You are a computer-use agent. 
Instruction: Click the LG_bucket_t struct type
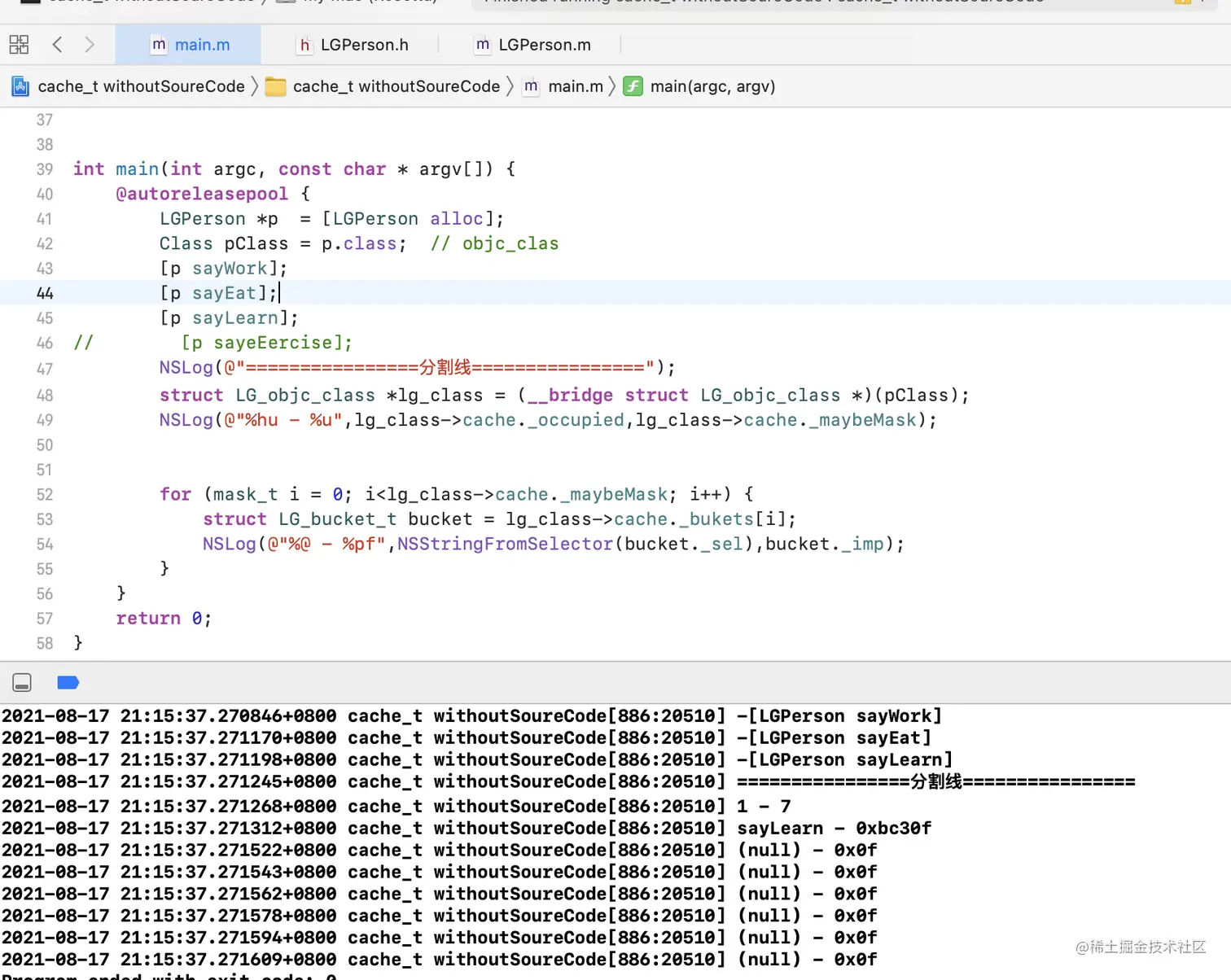tap(338, 519)
